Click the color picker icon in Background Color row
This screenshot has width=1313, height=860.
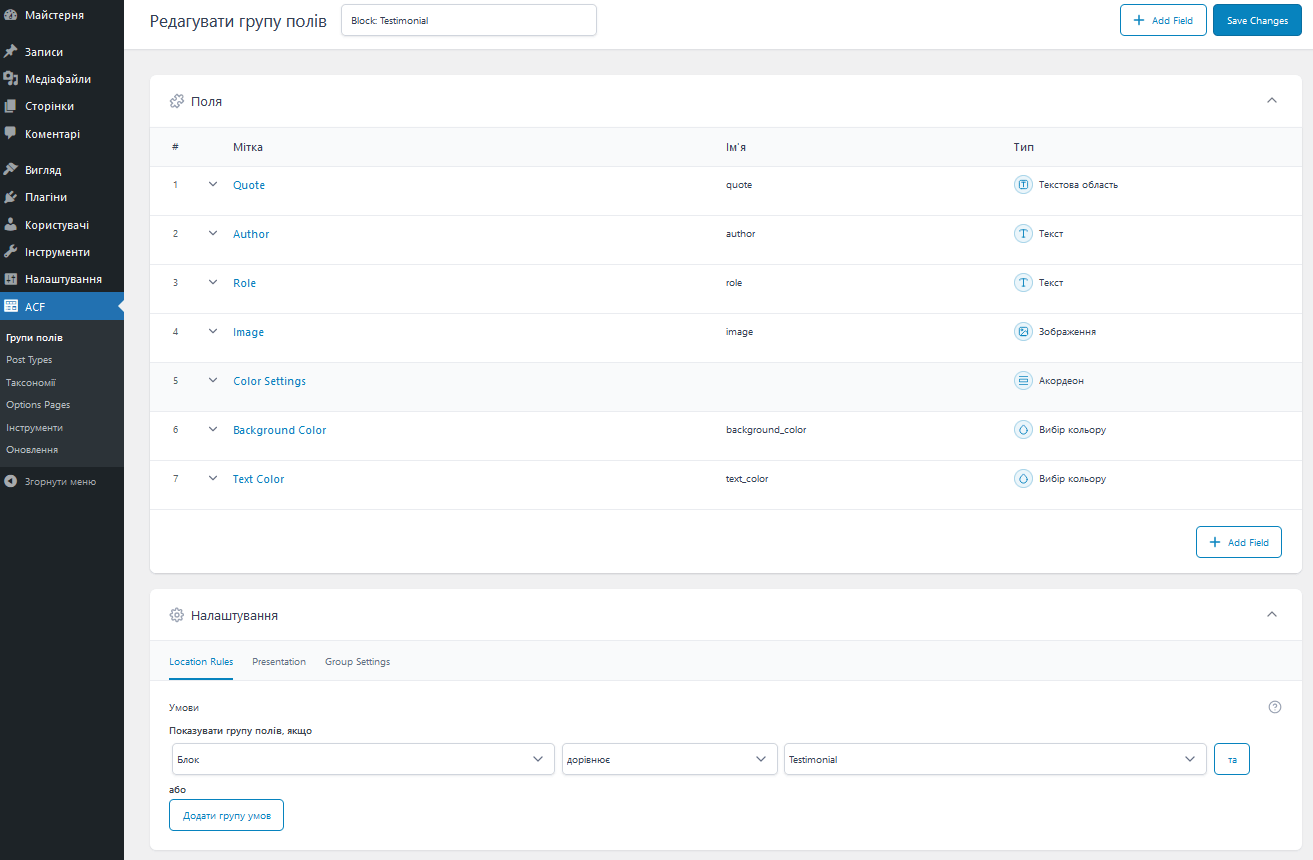coord(1023,430)
